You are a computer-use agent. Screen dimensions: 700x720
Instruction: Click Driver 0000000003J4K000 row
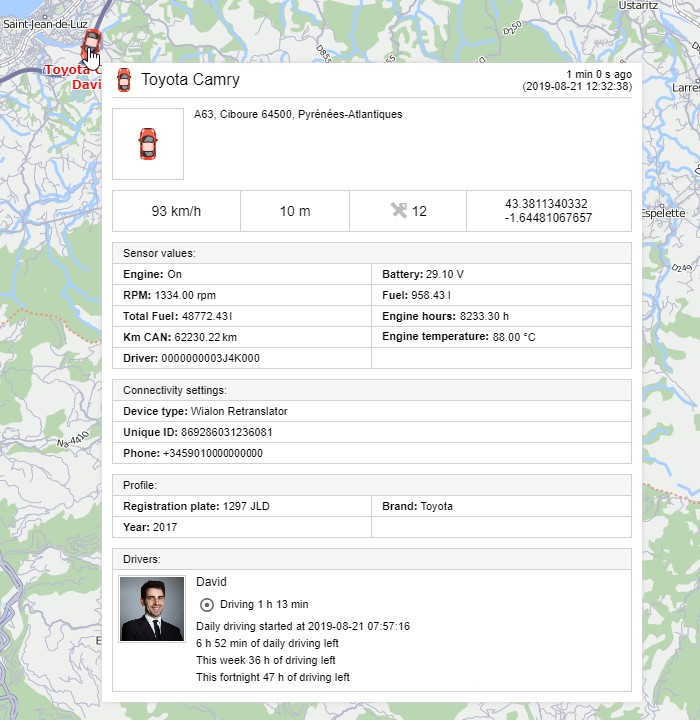242,358
